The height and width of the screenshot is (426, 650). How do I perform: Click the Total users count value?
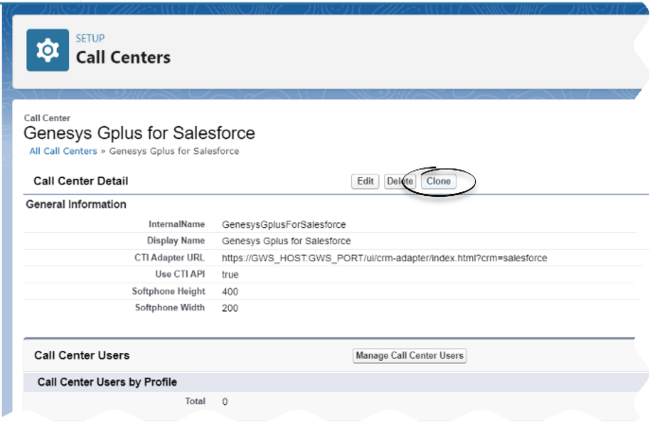click(x=225, y=401)
